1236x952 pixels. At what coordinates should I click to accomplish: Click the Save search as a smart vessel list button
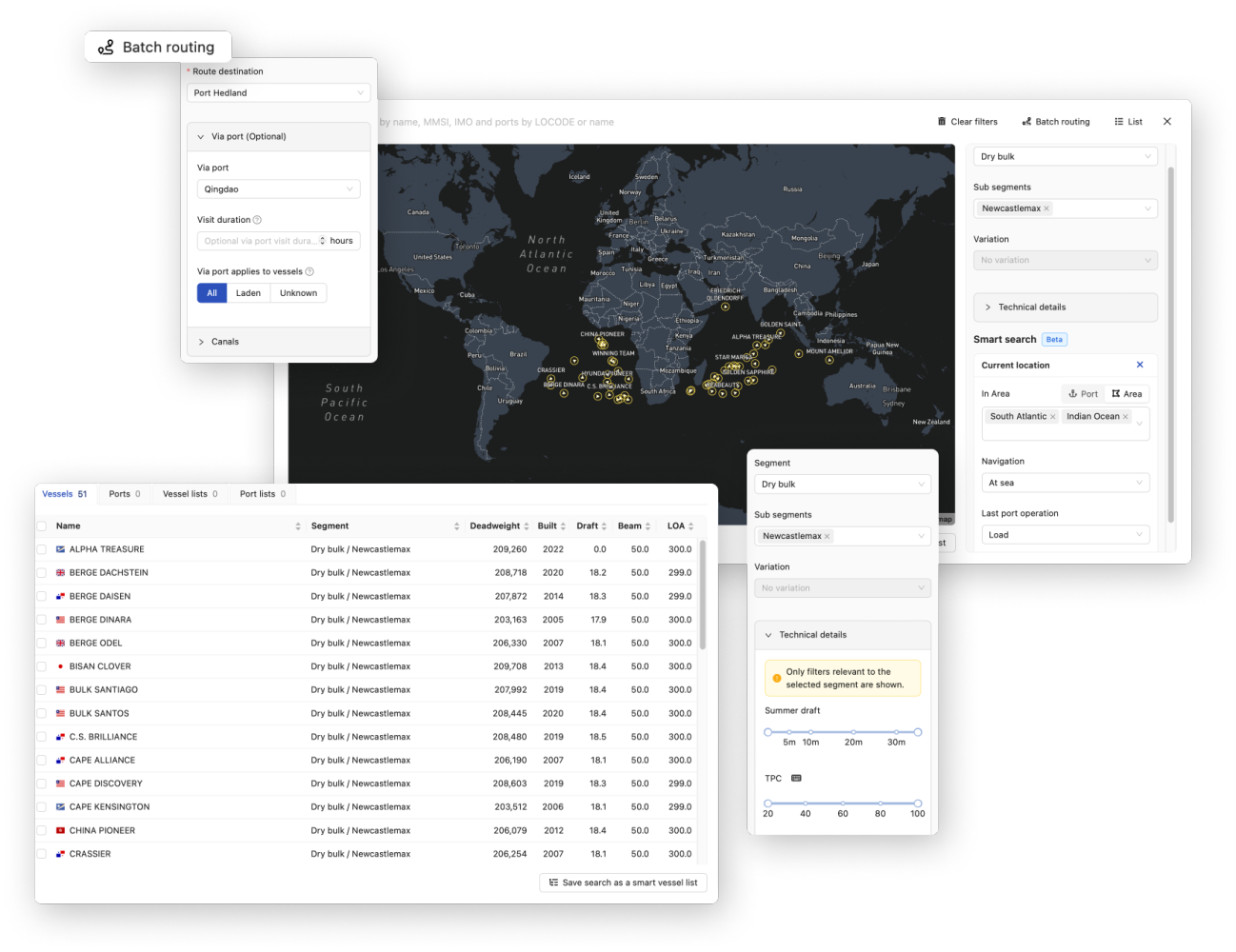coord(623,883)
